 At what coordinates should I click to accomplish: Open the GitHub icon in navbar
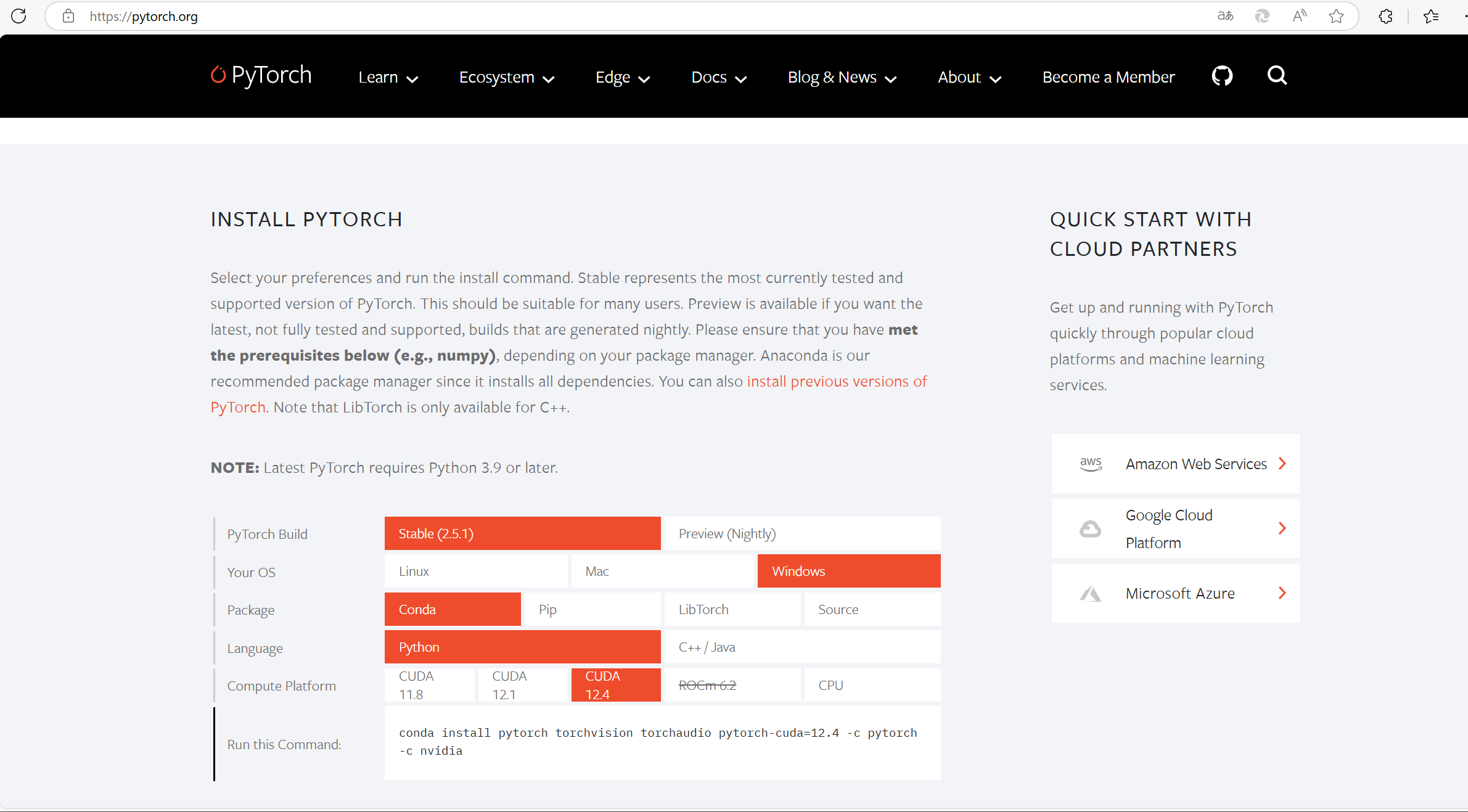1222,76
